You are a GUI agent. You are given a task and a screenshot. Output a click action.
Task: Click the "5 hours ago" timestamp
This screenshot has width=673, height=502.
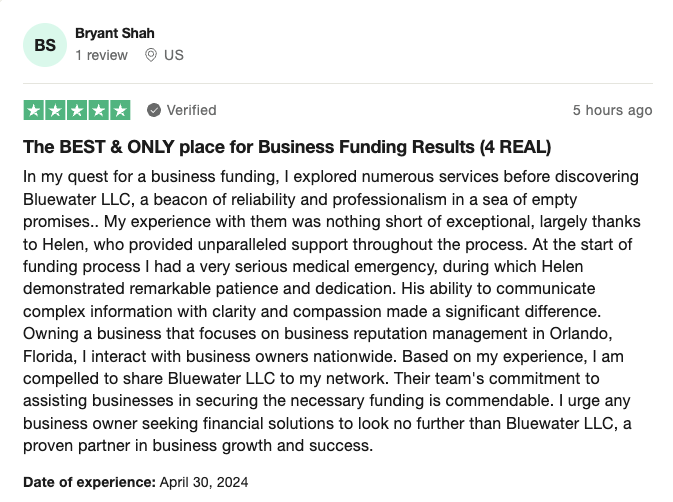612,110
